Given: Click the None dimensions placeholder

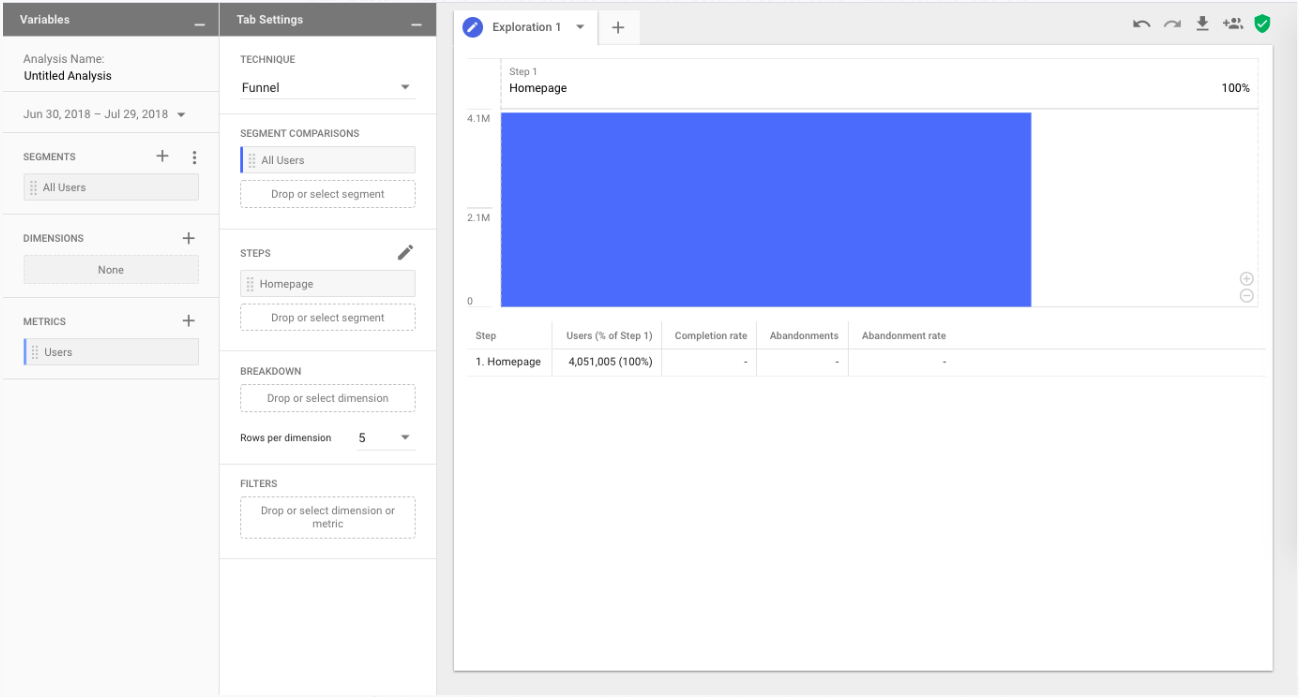Looking at the screenshot, I should pyautogui.click(x=111, y=270).
